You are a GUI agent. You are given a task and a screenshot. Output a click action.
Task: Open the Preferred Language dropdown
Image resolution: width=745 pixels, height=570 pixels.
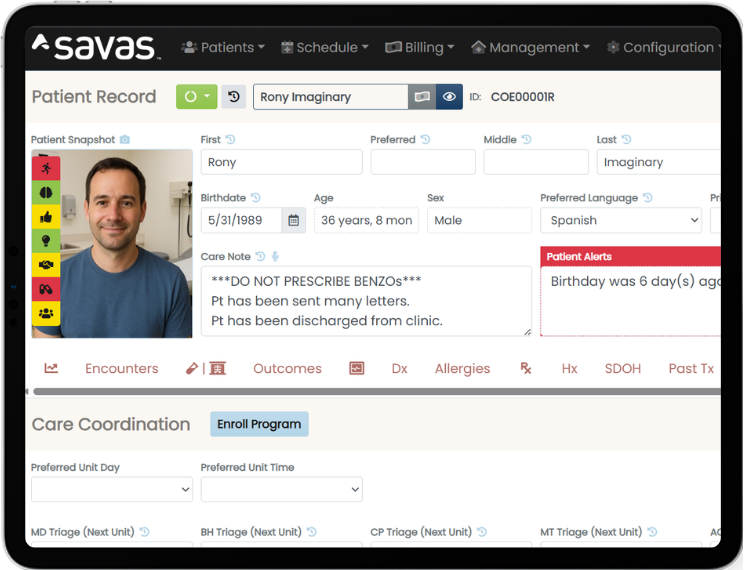click(x=621, y=220)
